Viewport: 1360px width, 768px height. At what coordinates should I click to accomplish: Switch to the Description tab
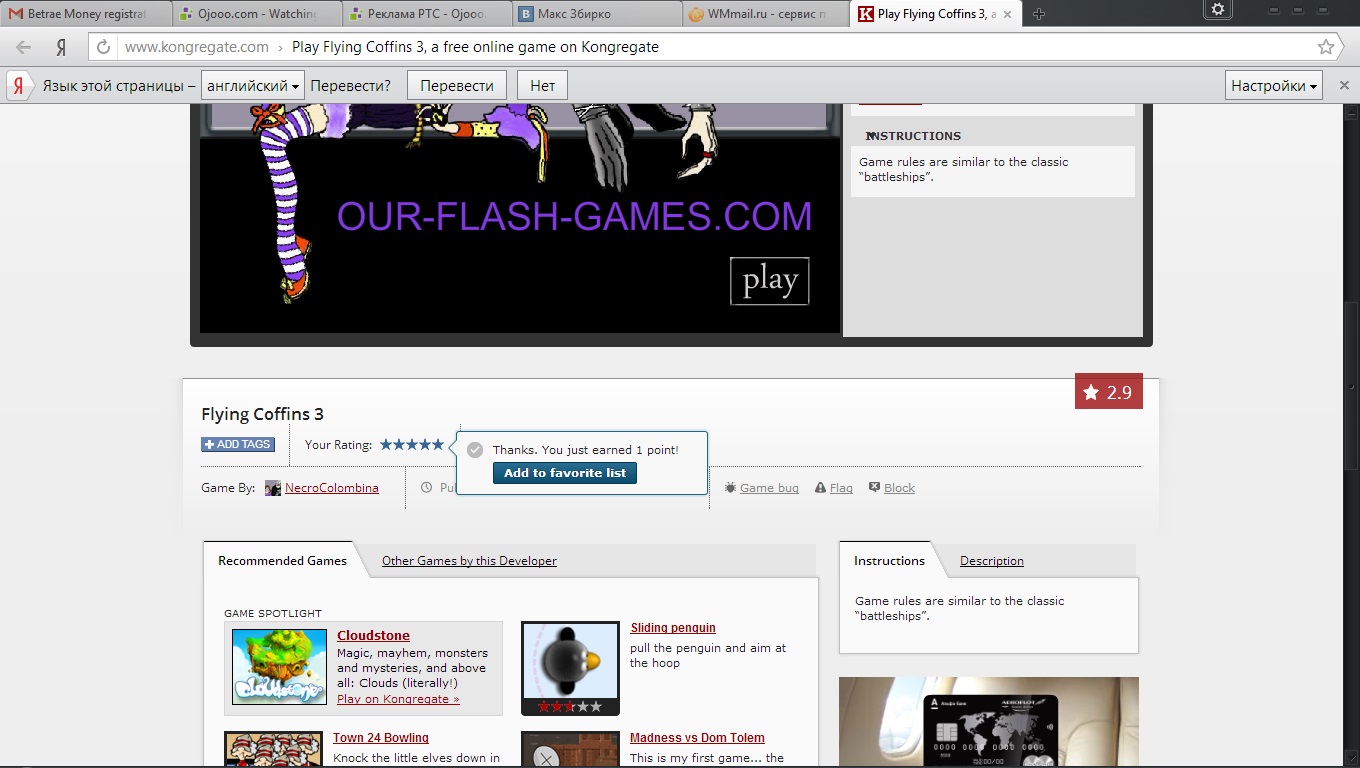(x=992, y=561)
